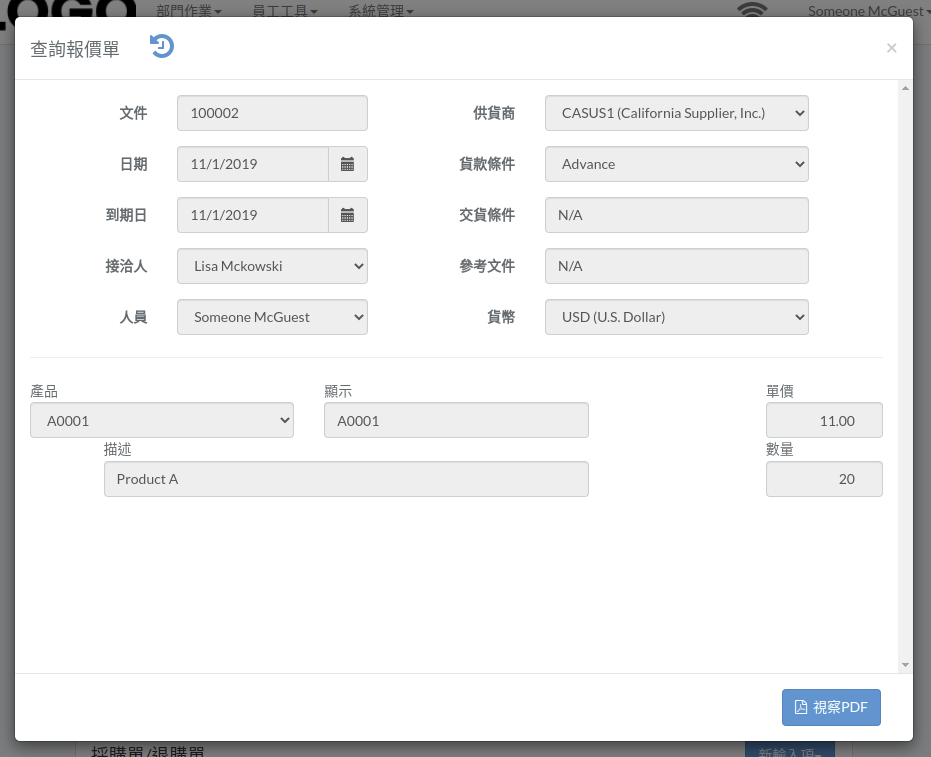Expand the 人員 Someone McGuest dropdown

[x=272, y=317]
